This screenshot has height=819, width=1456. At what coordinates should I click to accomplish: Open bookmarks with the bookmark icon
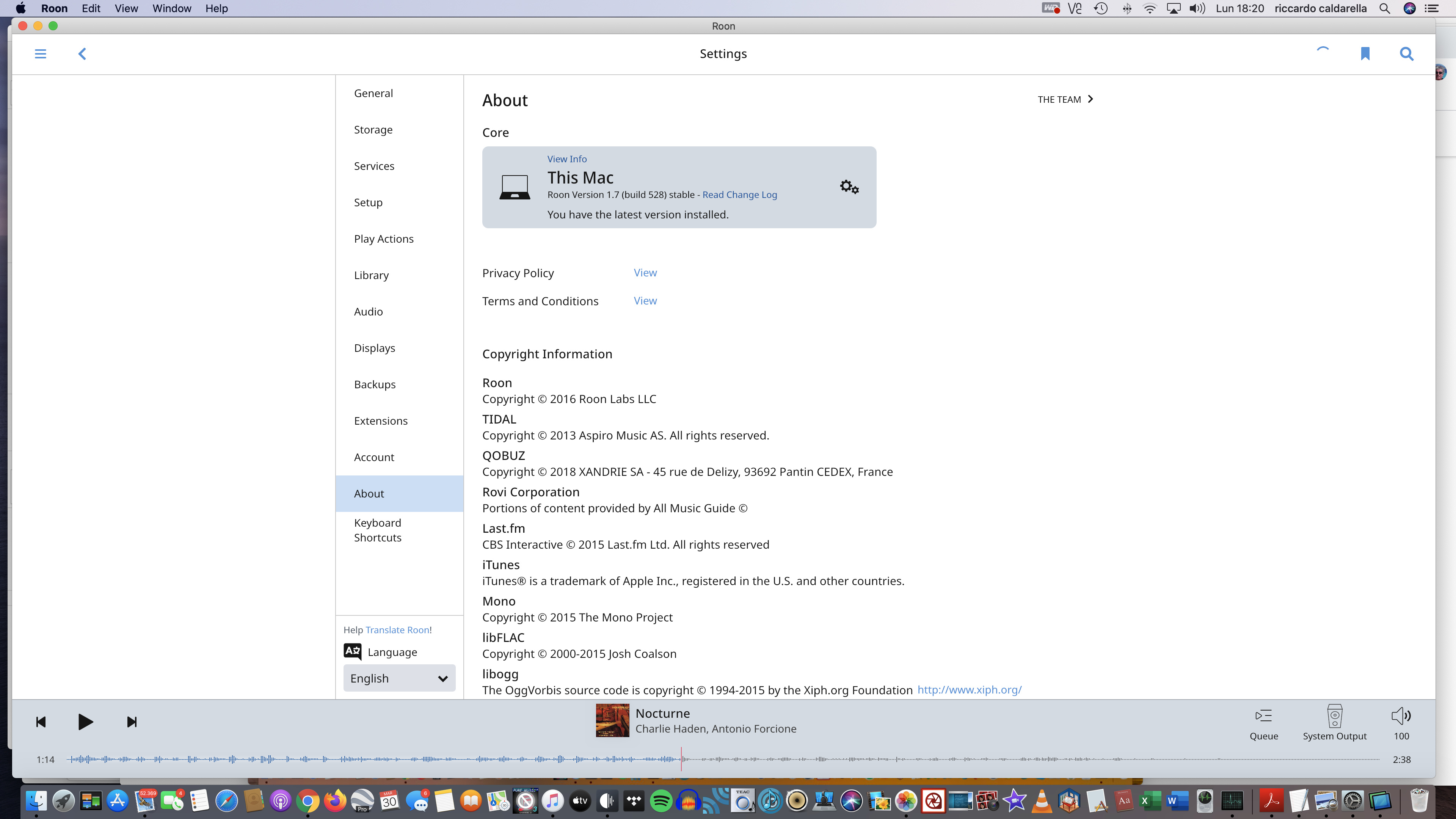pos(1365,54)
